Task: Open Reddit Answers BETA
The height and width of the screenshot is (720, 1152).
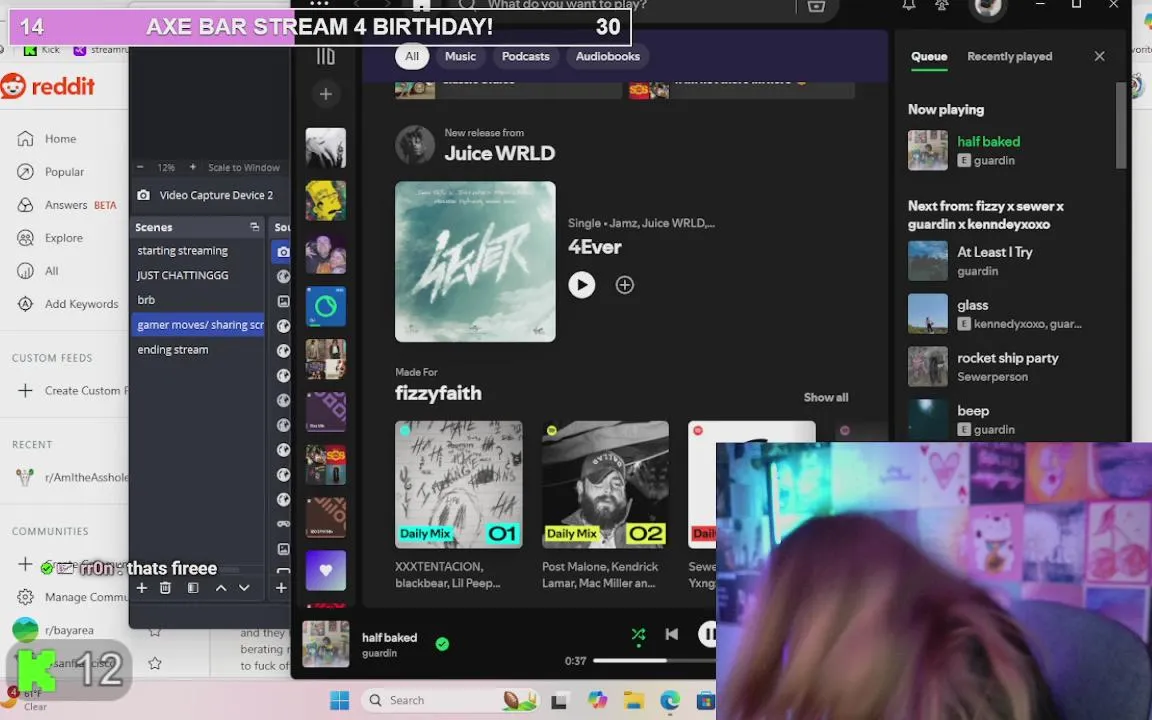Action: click(66, 205)
